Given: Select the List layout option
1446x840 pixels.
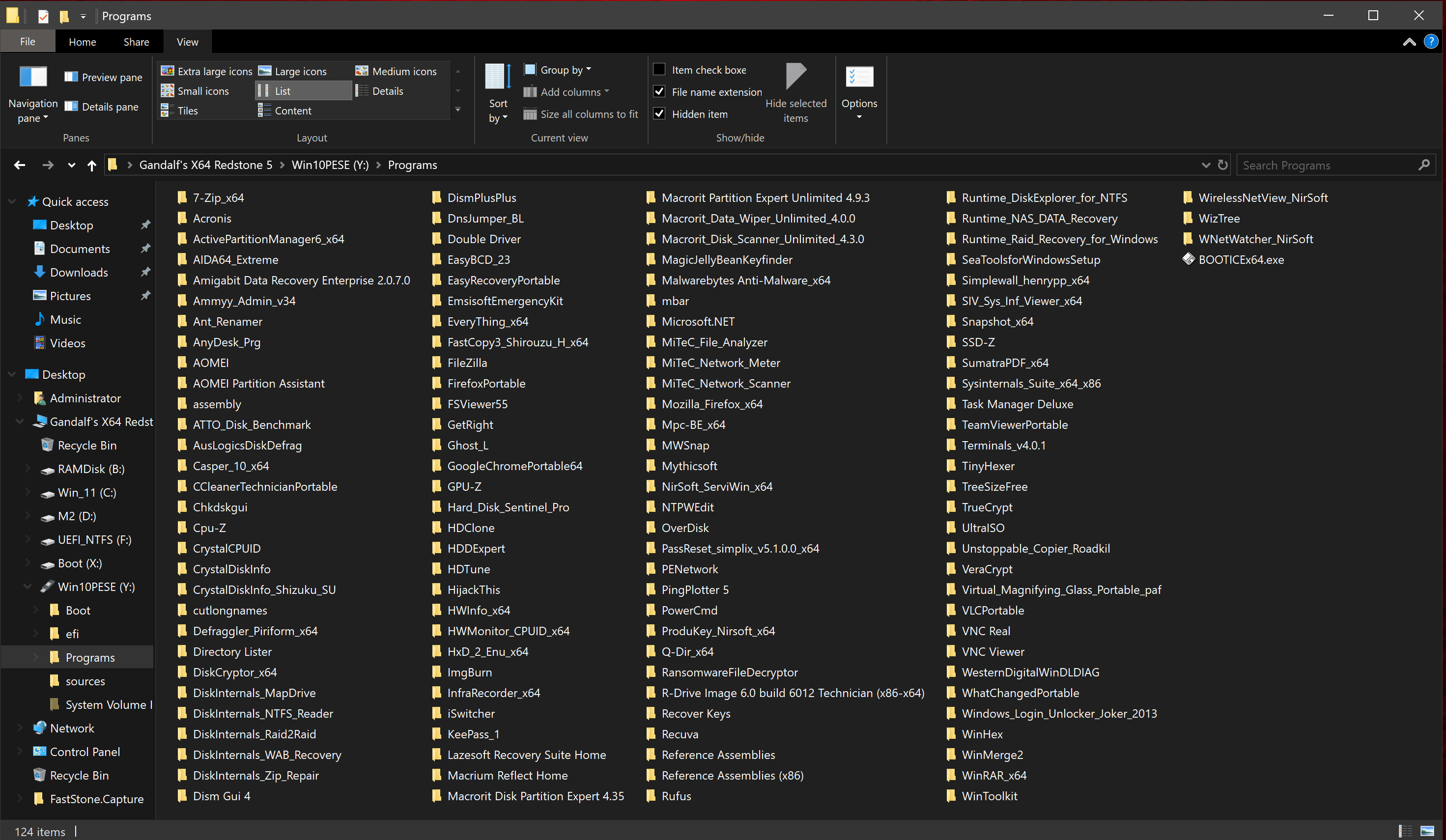Looking at the screenshot, I should pos(303,91).
